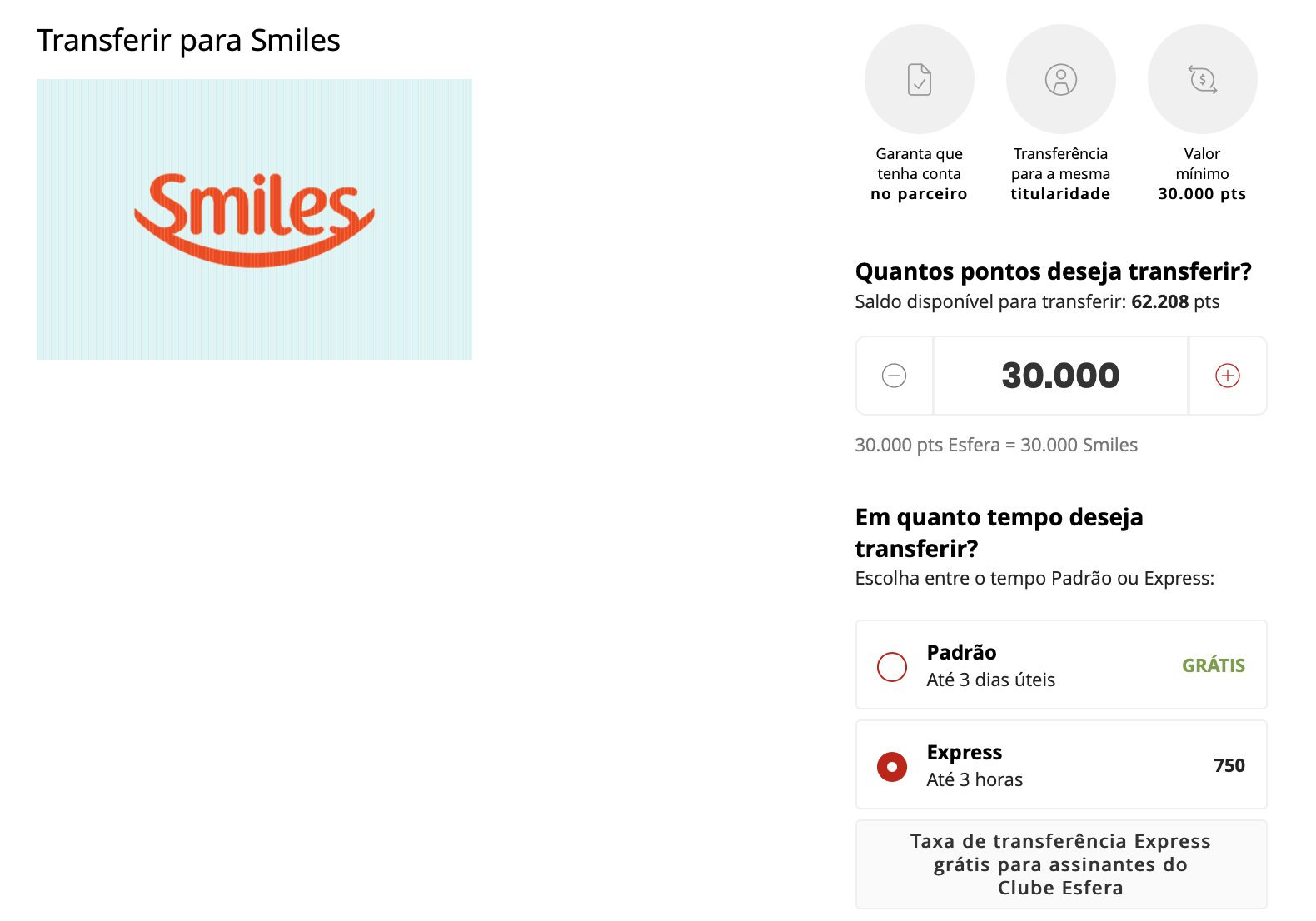Viewport: 1316px width, 921px height.
Task: Click the user profile circle icon
Action: pyautogui.click(x=1061, y=79)
